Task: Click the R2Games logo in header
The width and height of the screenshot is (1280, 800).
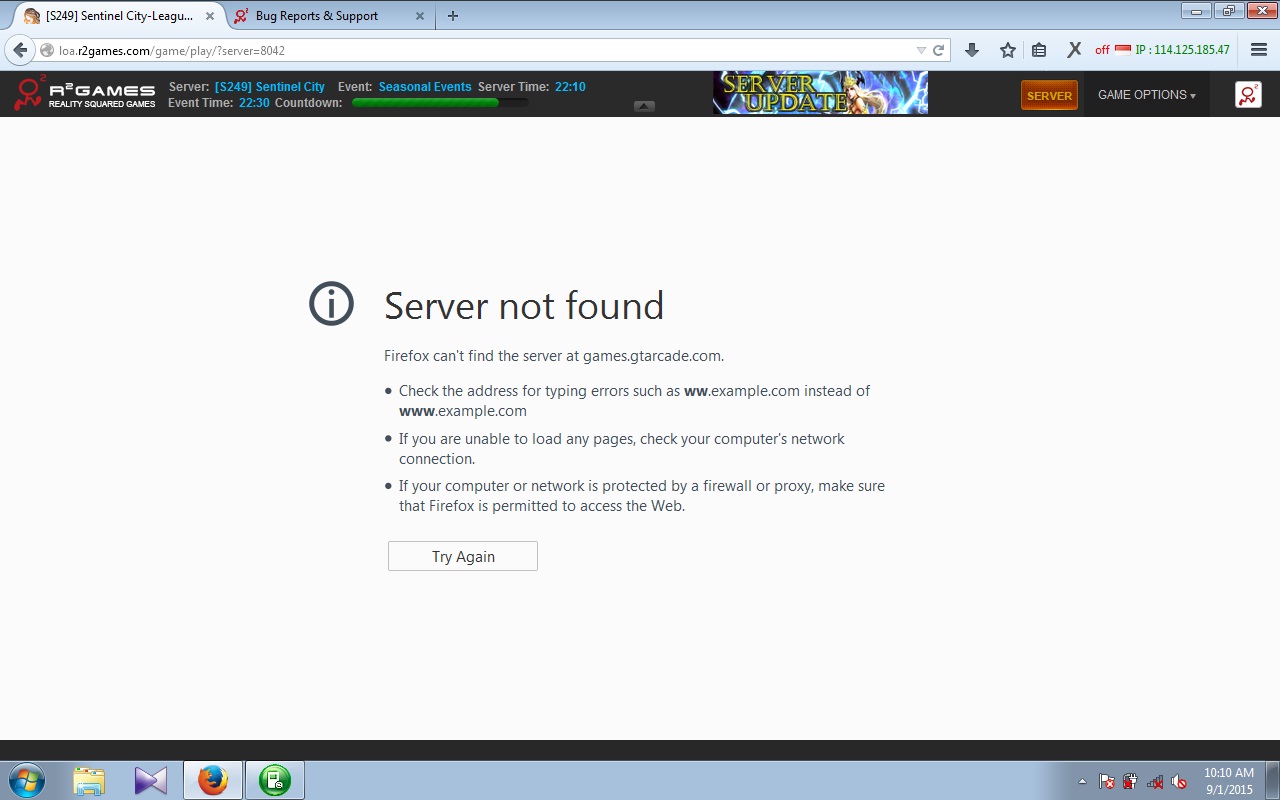Action: 85,95
